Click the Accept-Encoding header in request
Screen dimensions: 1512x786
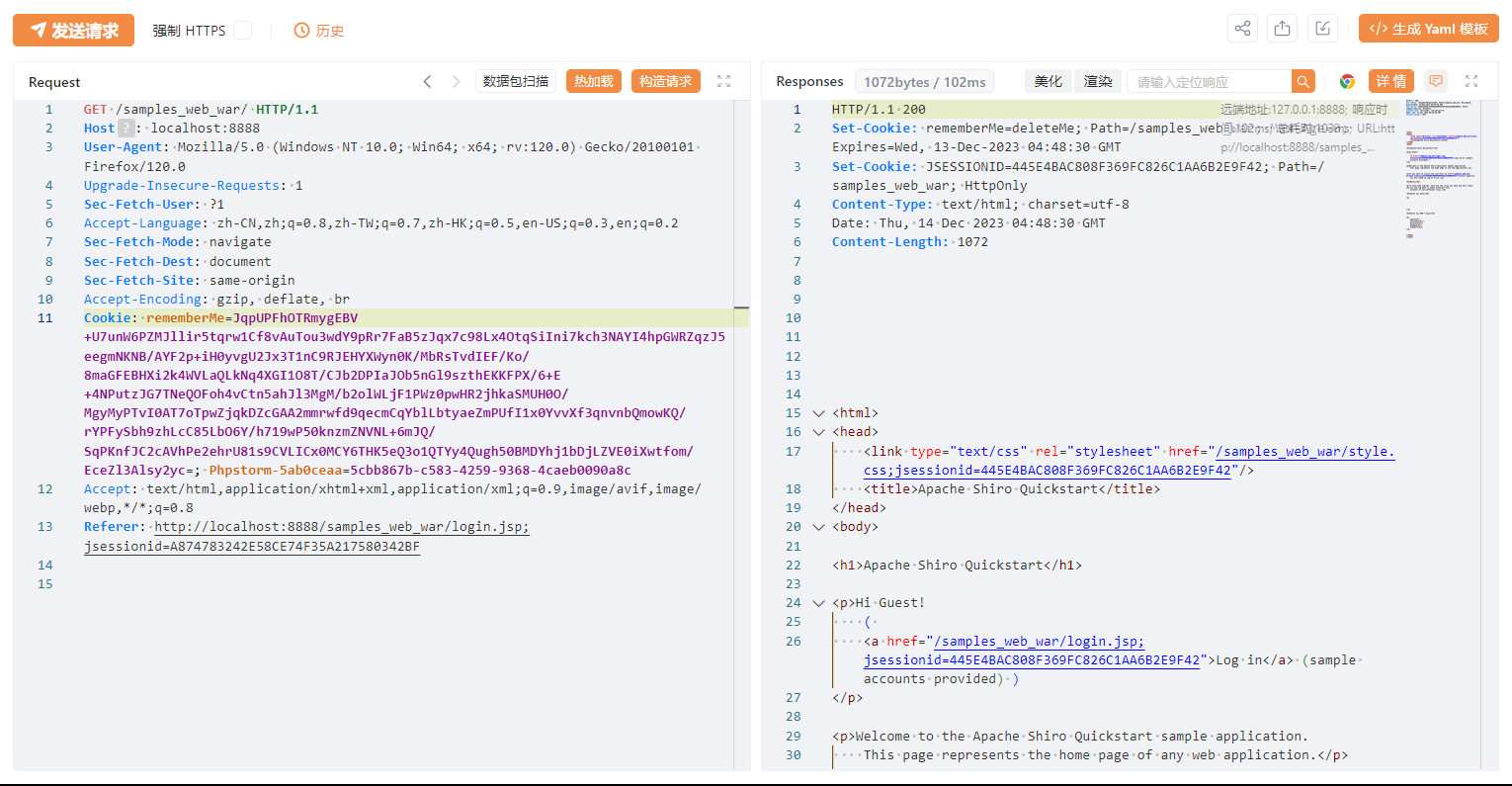click(x=142, y=300)
